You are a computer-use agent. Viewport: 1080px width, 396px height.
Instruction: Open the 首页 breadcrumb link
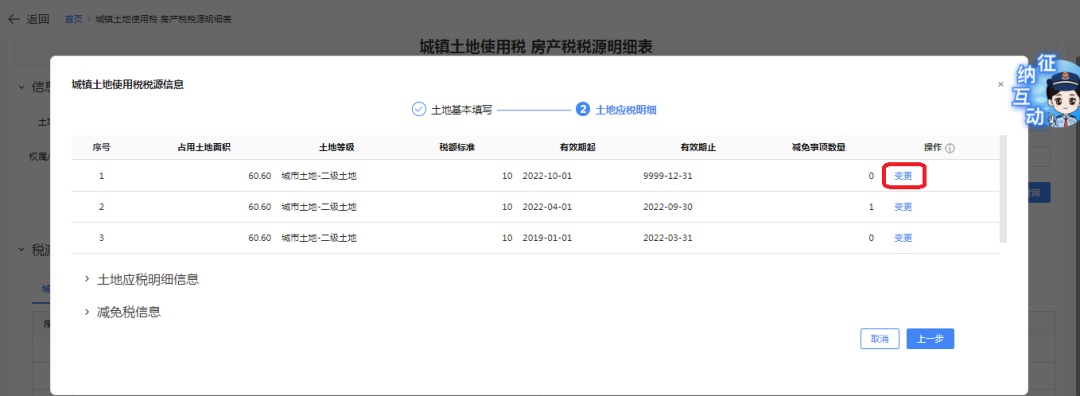[74, 19]
